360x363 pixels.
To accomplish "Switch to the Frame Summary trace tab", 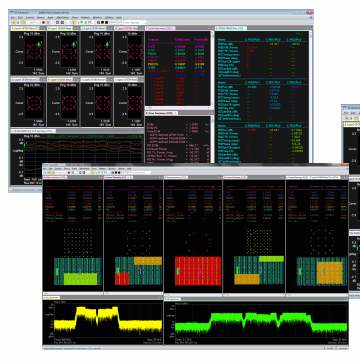I will click(x=159, y=29).
